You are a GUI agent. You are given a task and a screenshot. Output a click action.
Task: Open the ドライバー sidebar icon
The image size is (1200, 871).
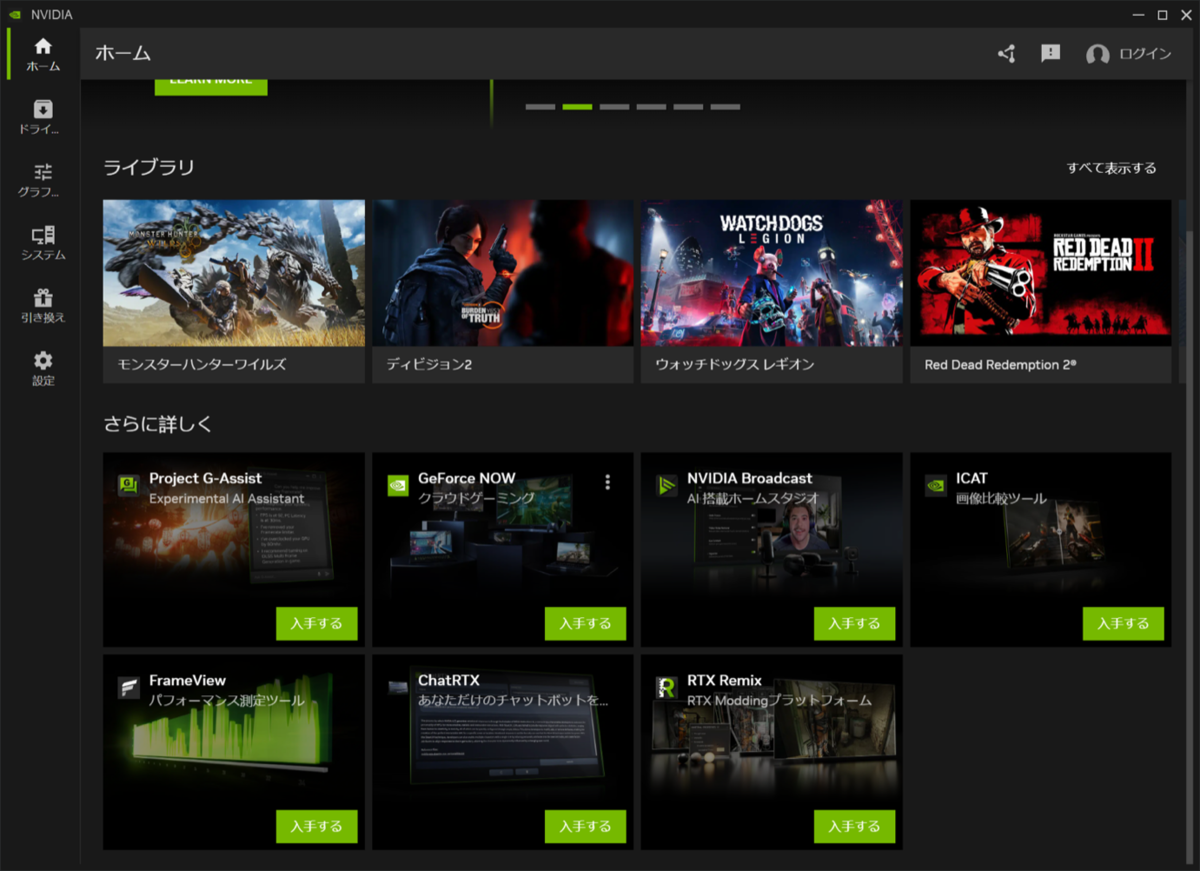43,109
